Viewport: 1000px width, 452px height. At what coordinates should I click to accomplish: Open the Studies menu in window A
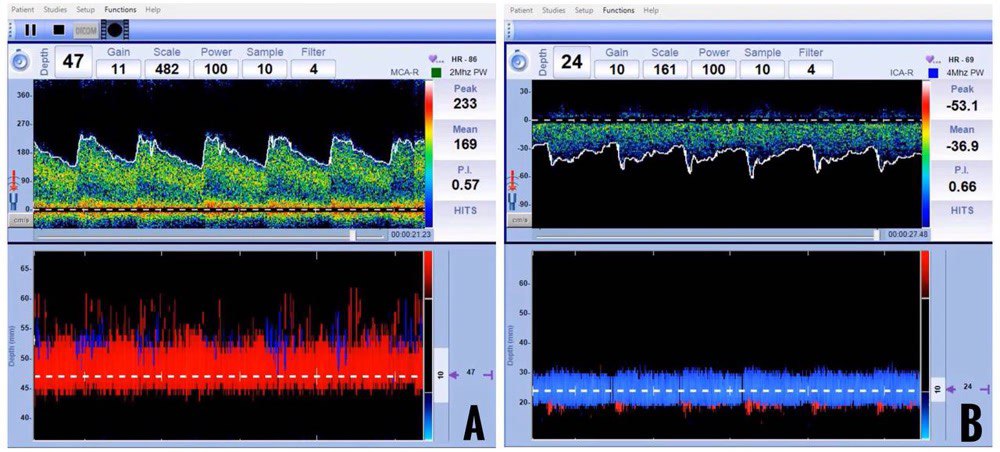point(56,10)
